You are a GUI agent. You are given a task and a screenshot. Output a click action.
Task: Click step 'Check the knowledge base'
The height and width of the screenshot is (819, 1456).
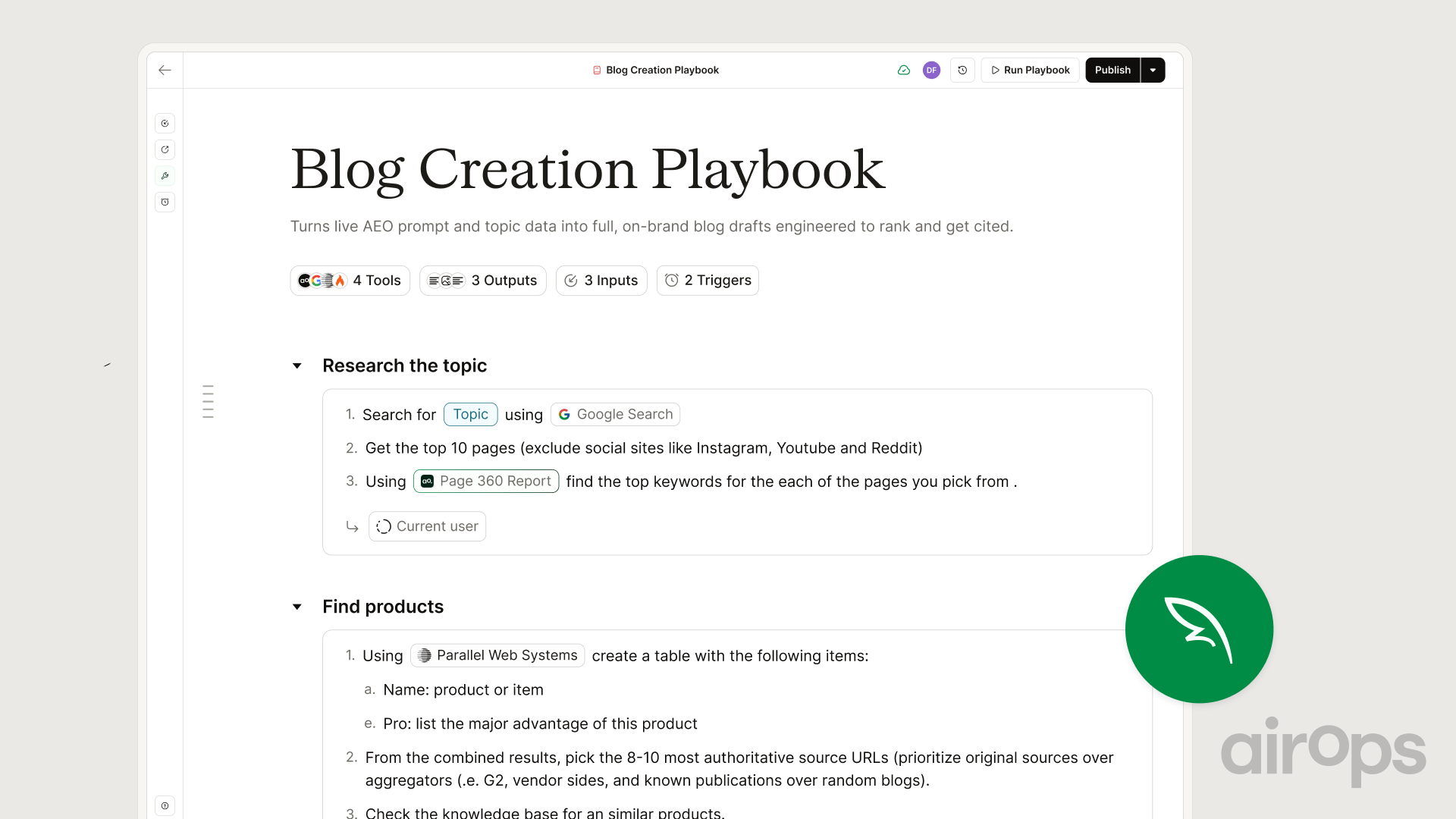tap(545, 812)
